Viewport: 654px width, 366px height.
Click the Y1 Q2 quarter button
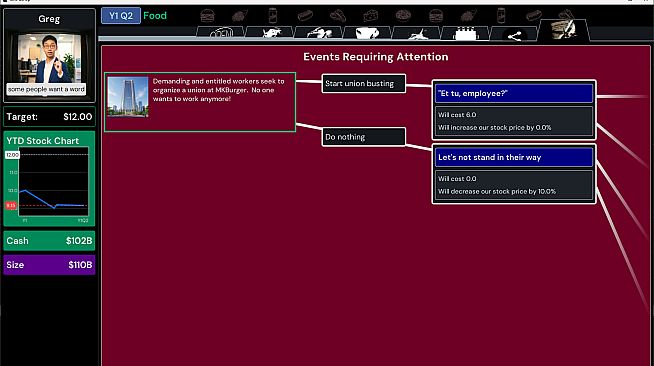[x=121, y=16]
